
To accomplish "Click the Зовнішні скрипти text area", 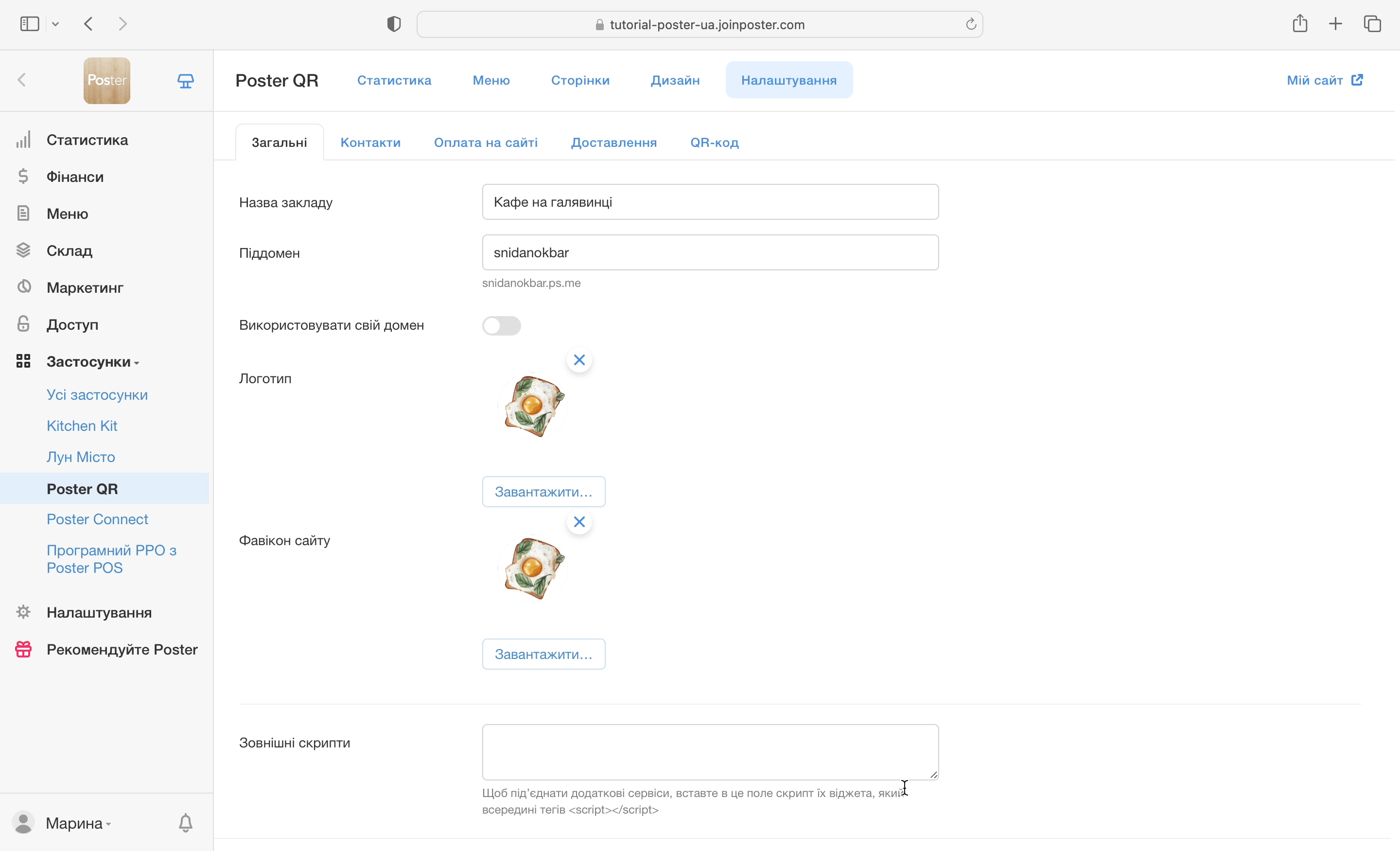I will [x=710, y=752].
